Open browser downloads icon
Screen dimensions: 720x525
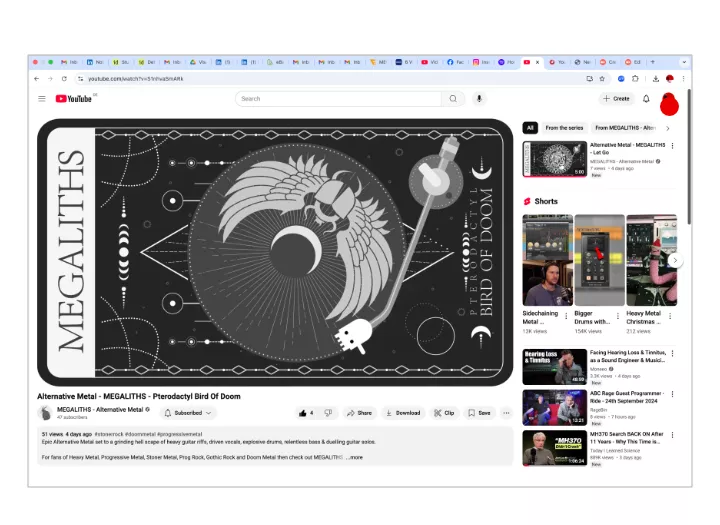[656, 79]
